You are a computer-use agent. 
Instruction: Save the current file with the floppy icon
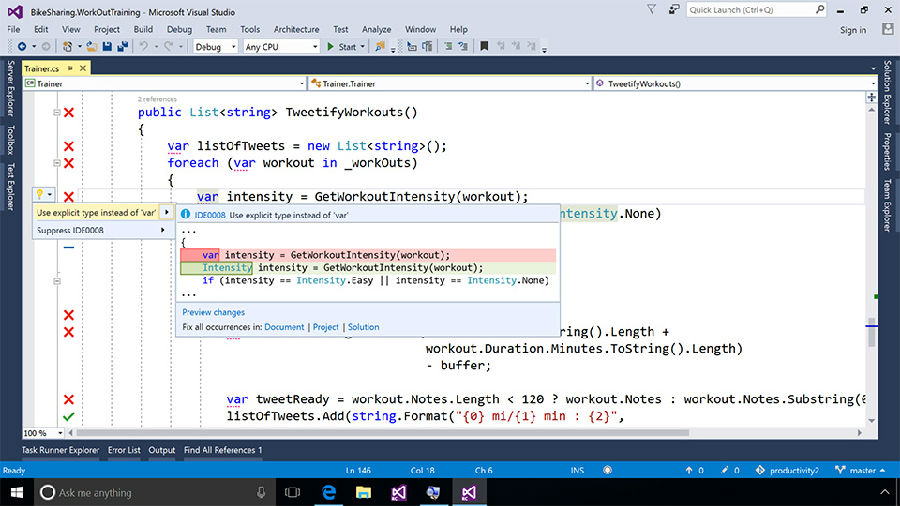point(107,46)
